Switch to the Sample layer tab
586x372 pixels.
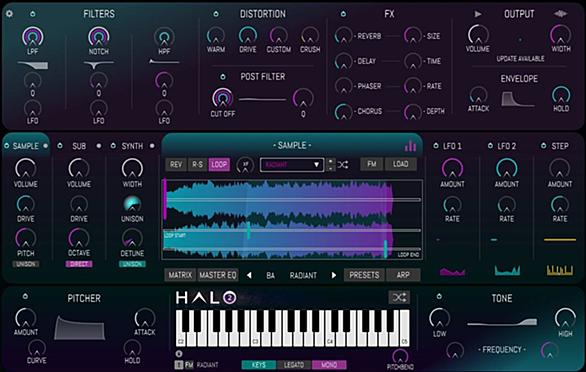[x=25, y=146]
